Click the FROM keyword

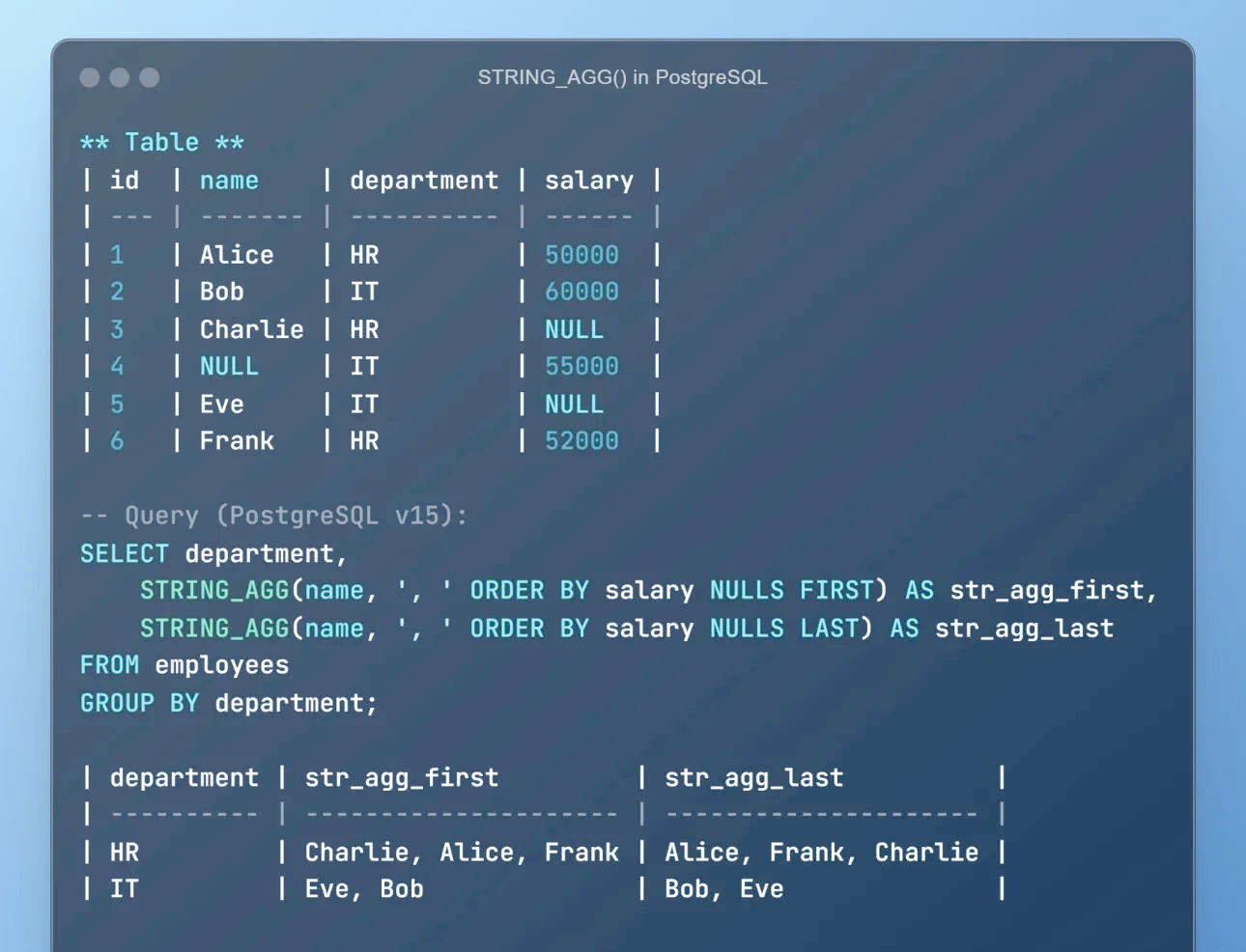(x=109, y=665)
